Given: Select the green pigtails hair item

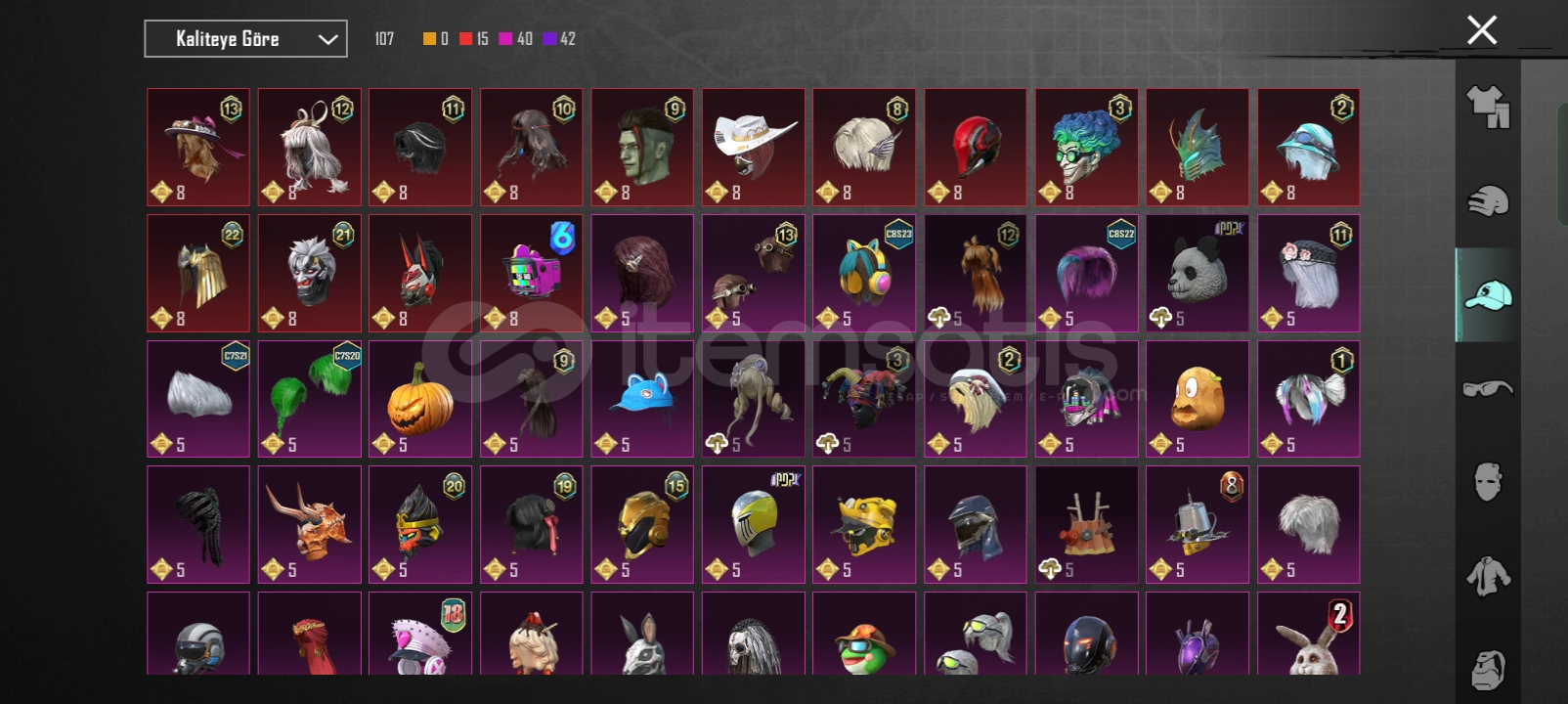Looking at the screenshot, I should pyautogui.click(x=309, y=399).
